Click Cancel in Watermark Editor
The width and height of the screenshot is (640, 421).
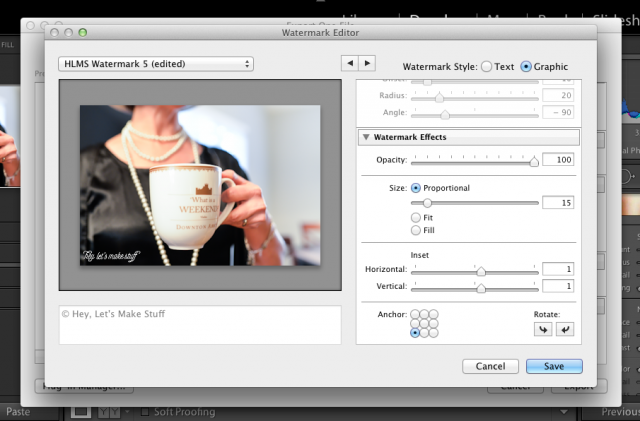coord(490,366)
